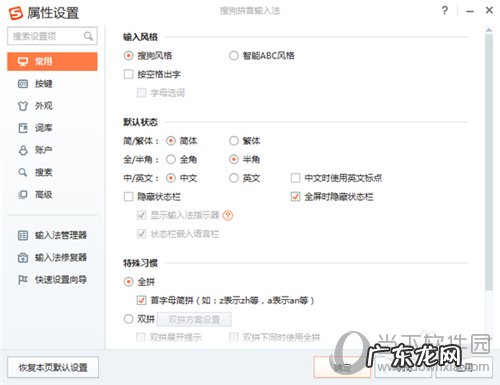Viewport: 500px width, 385px height.
Task: Choose 繁体 radio button
Action: [234, 141]
